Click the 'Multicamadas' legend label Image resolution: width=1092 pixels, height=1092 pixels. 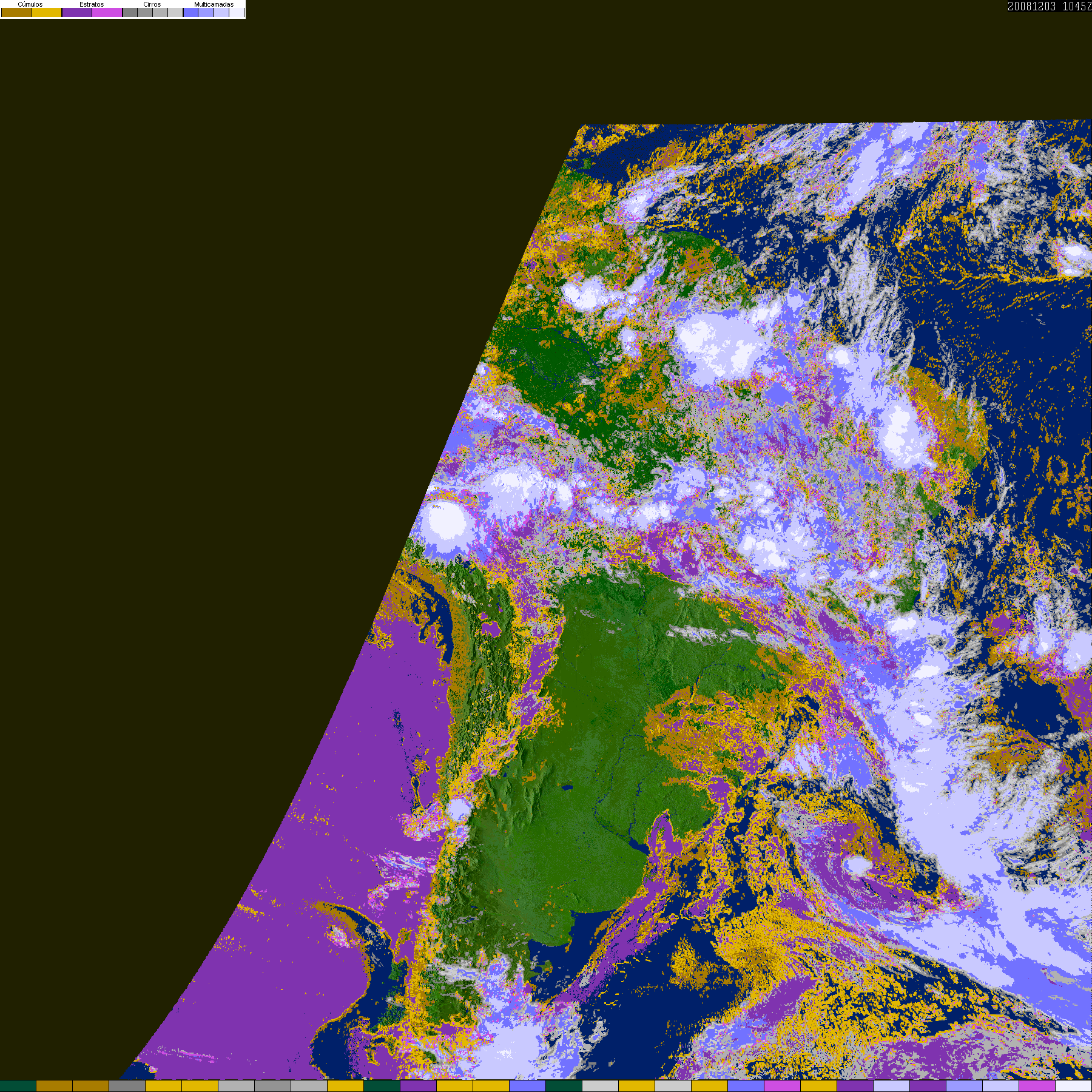coord(214,4)
